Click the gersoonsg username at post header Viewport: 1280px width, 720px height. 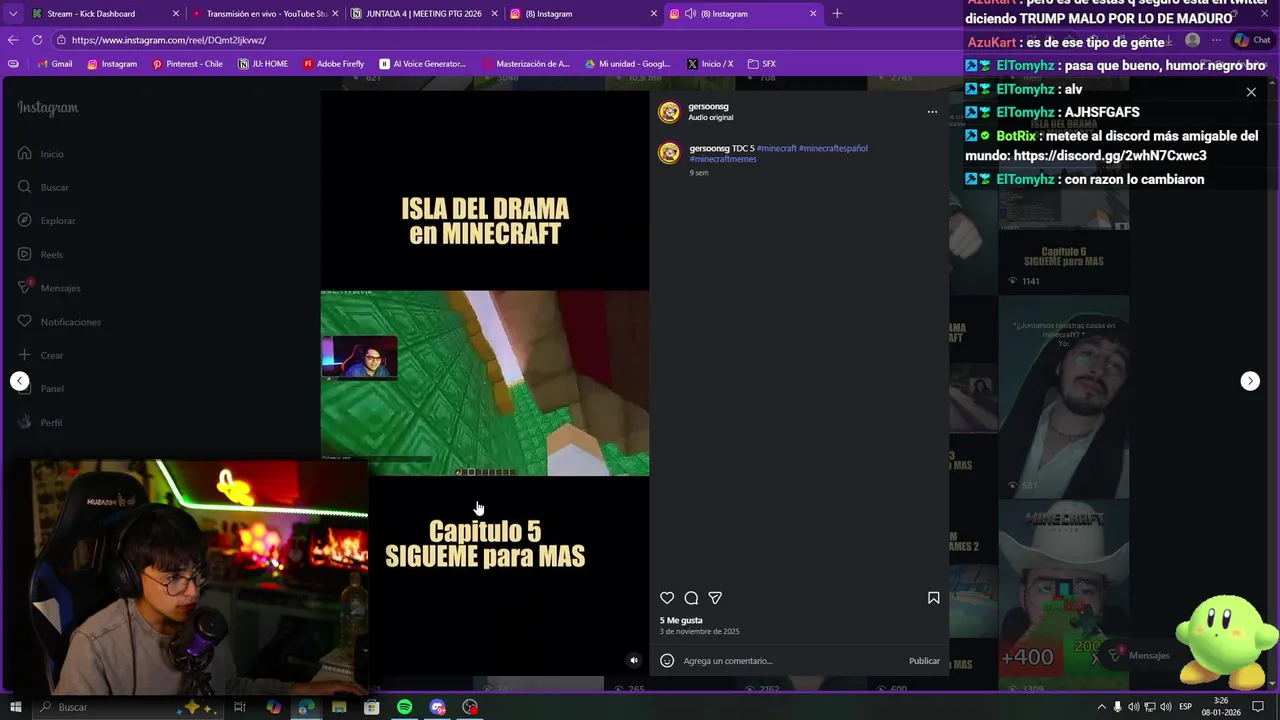pyautogui.click(x=708, y=106)
